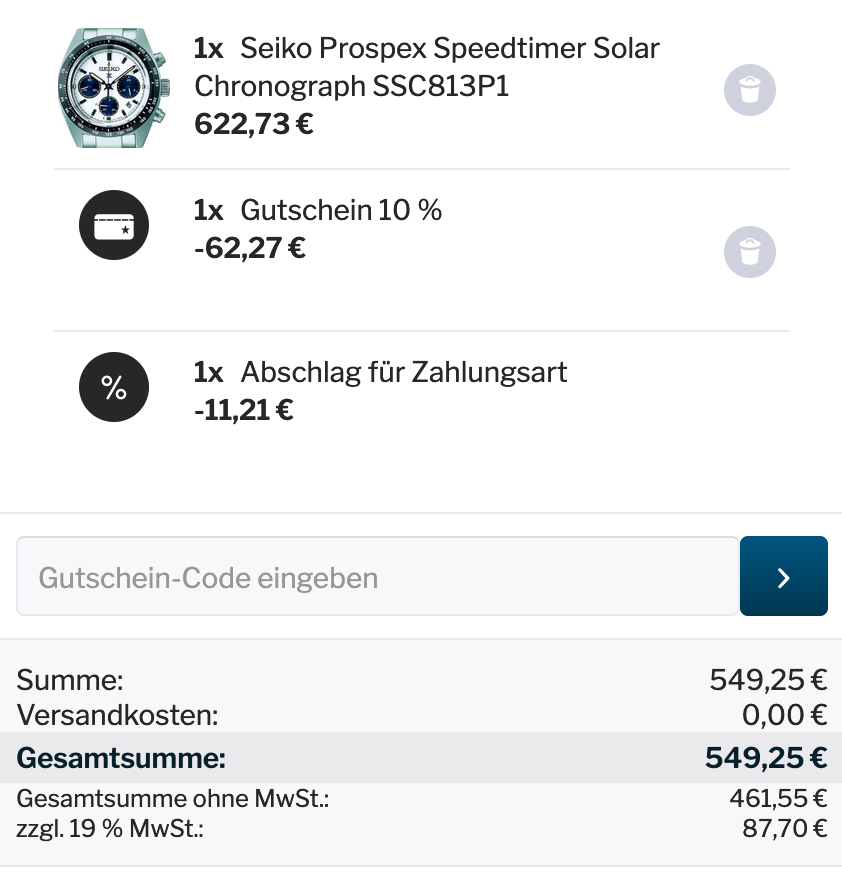Screen dimensions: 842x882
Task: Click the Versandkosten label
Action: (x=117, y=715)
